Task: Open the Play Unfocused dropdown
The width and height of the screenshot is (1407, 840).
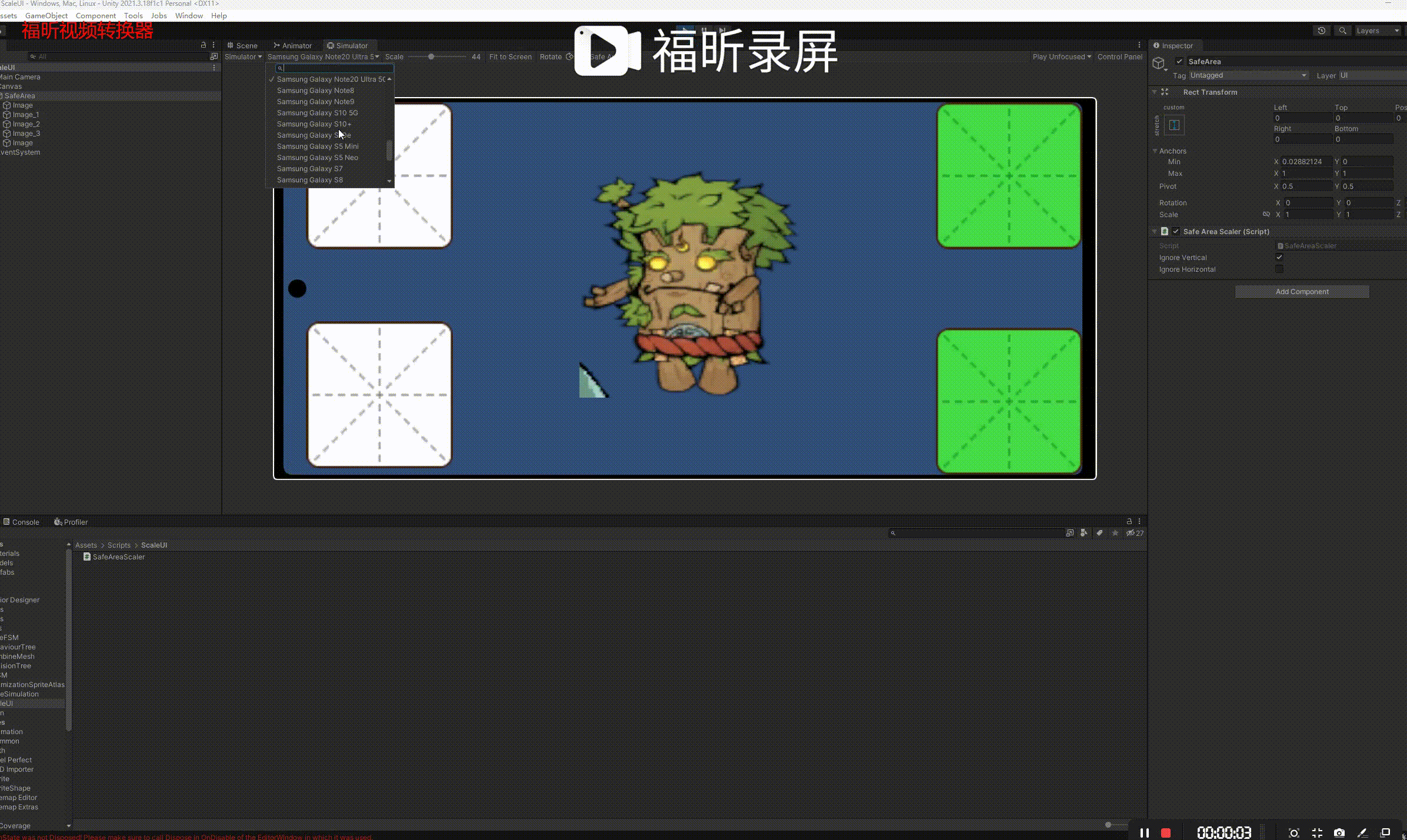Action: pos(1062,56)
